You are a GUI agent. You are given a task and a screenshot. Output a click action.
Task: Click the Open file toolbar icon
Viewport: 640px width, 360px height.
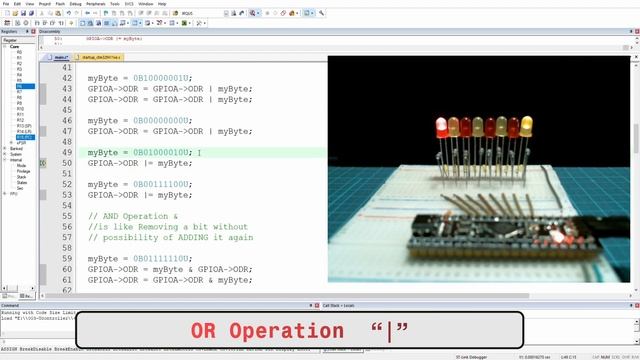point(16,13)
